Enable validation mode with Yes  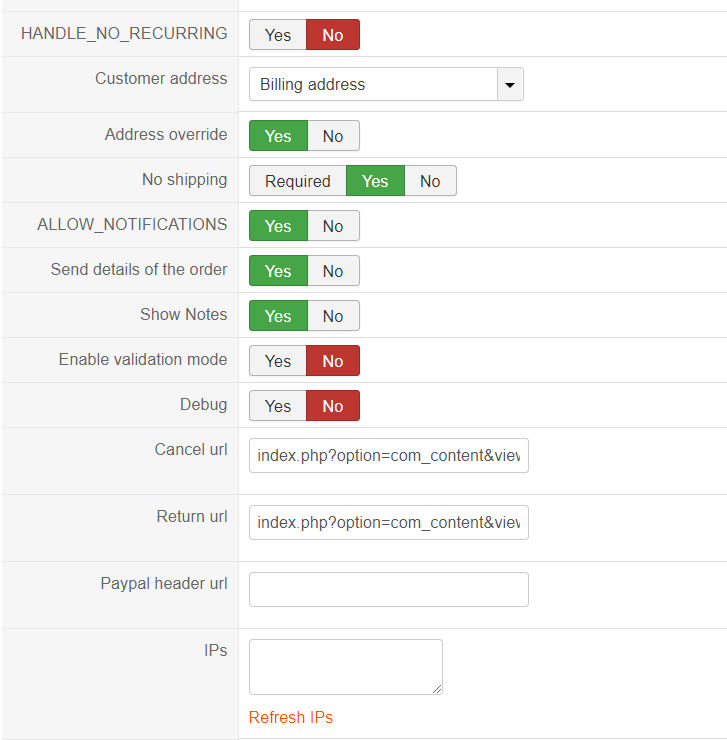tap(278, 361)
